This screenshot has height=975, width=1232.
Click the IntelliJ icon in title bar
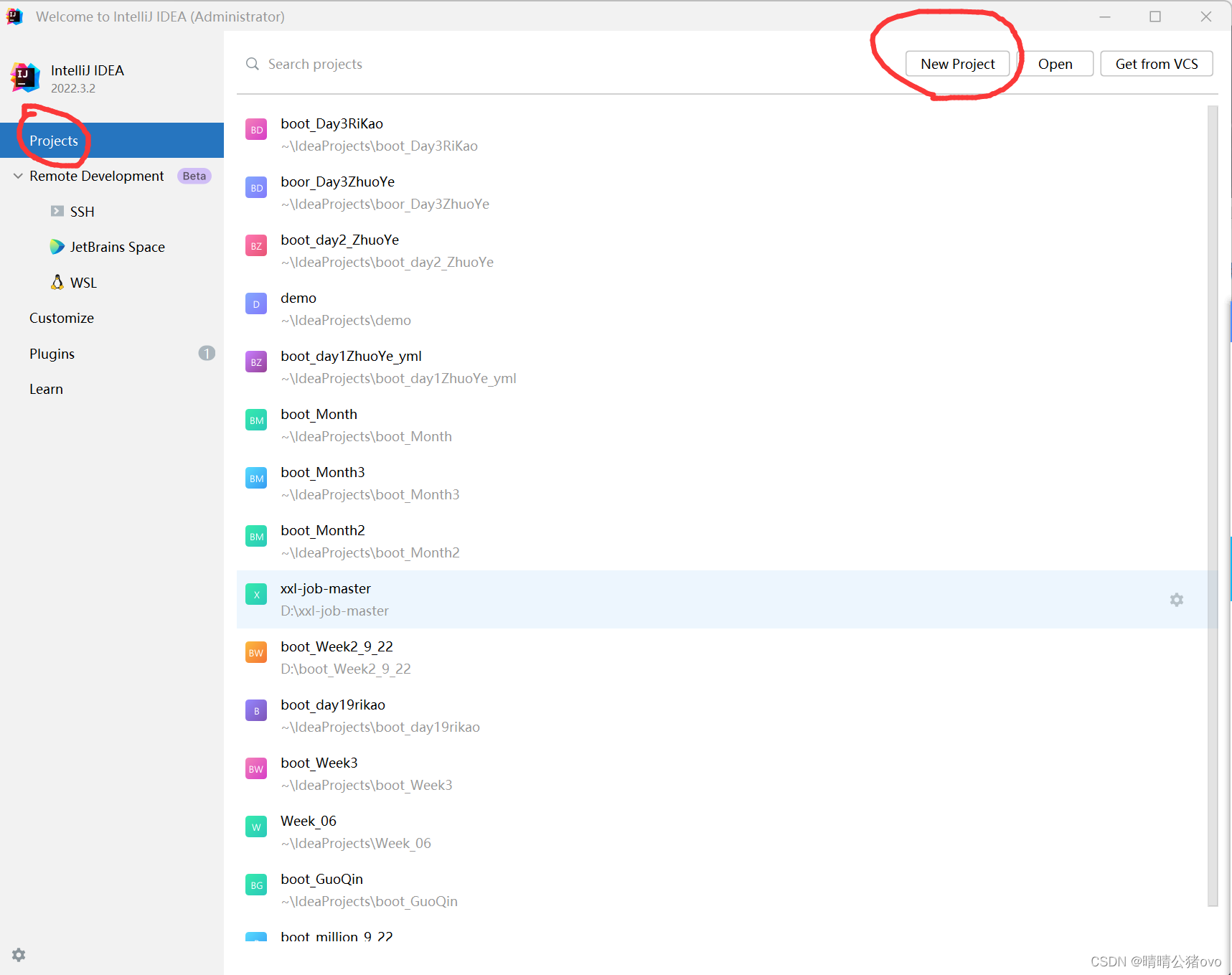pos(14,17)
